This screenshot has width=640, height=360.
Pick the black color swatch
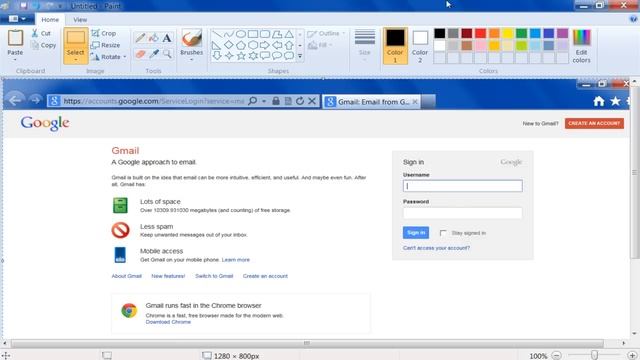point(440,33)
